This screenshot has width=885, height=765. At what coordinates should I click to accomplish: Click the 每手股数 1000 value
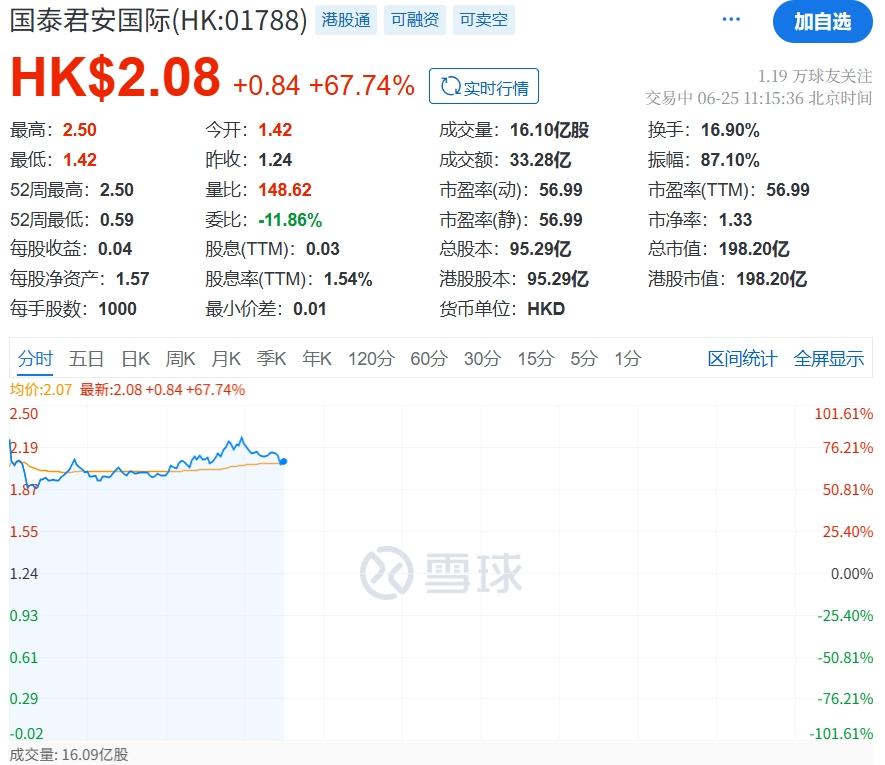point(117,309)
